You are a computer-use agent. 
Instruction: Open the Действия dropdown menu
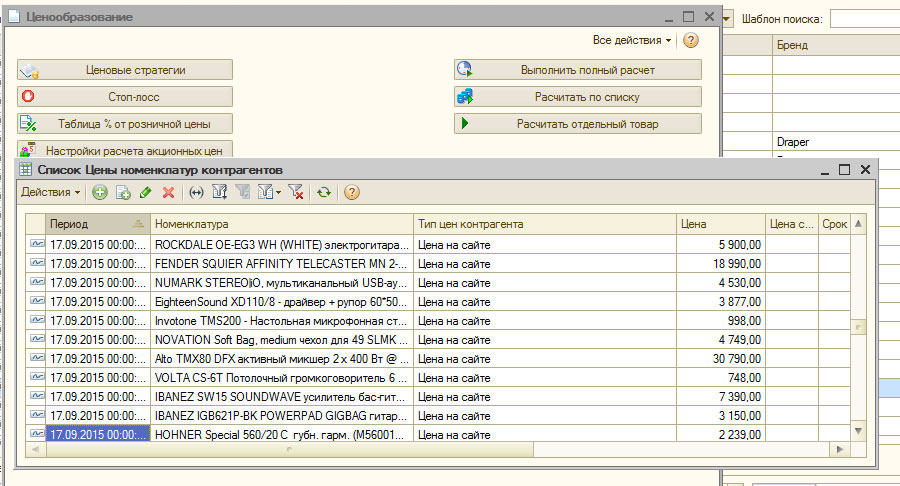(x=51, y=192)
